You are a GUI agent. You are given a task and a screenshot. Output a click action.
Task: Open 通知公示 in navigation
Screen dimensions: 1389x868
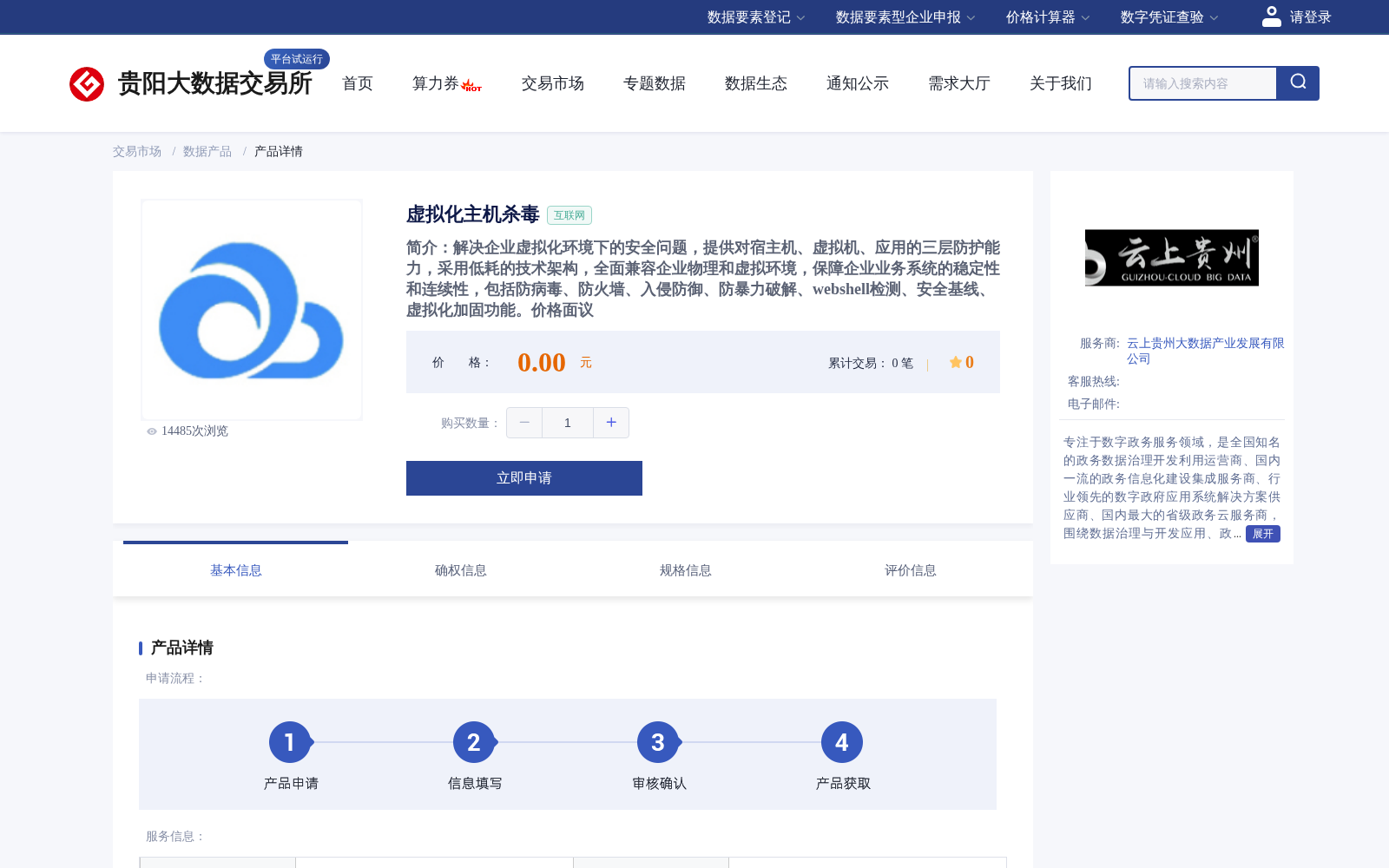[858, 83]
